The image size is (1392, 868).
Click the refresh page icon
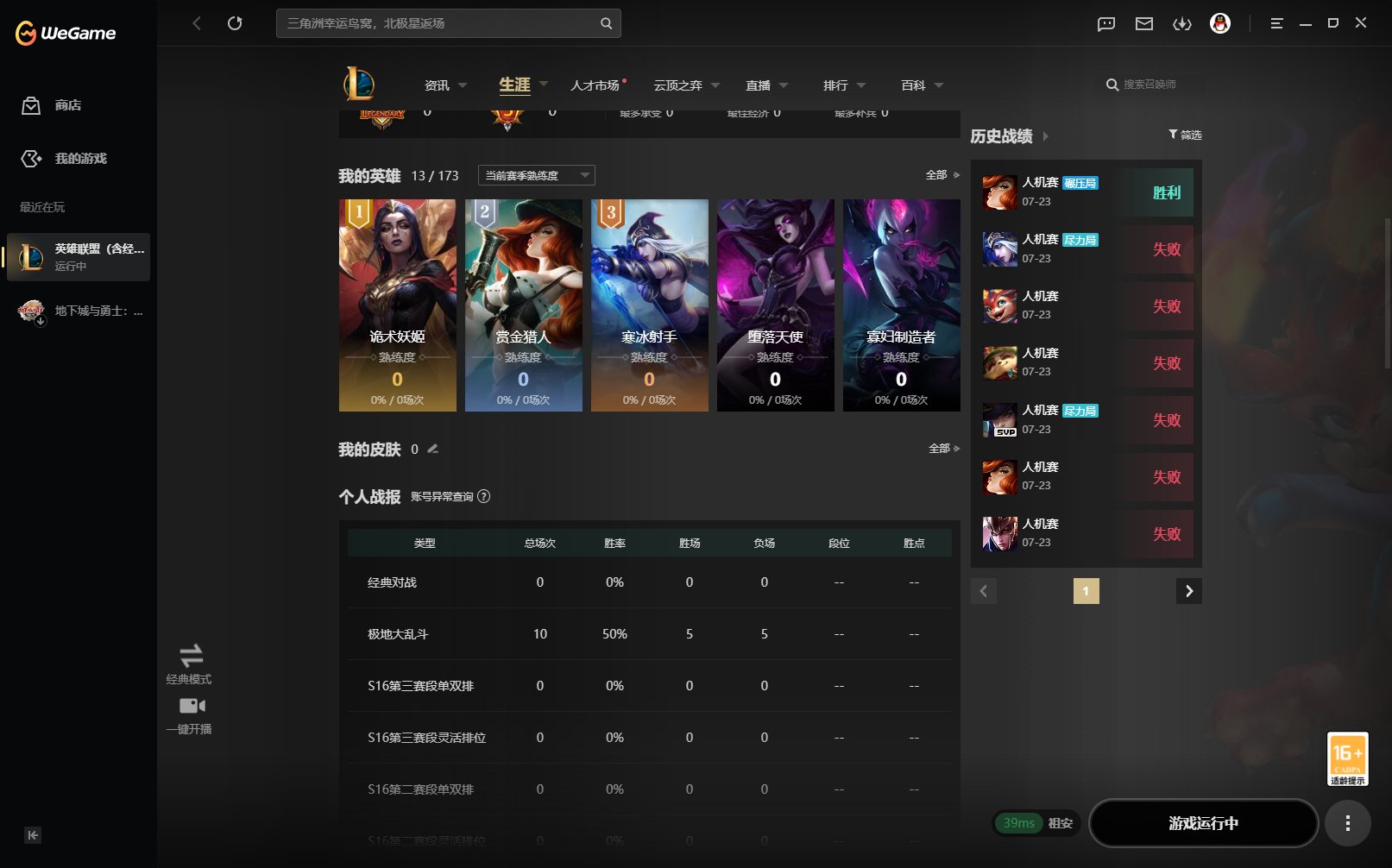pyautogui.click(x=235, y=23)
